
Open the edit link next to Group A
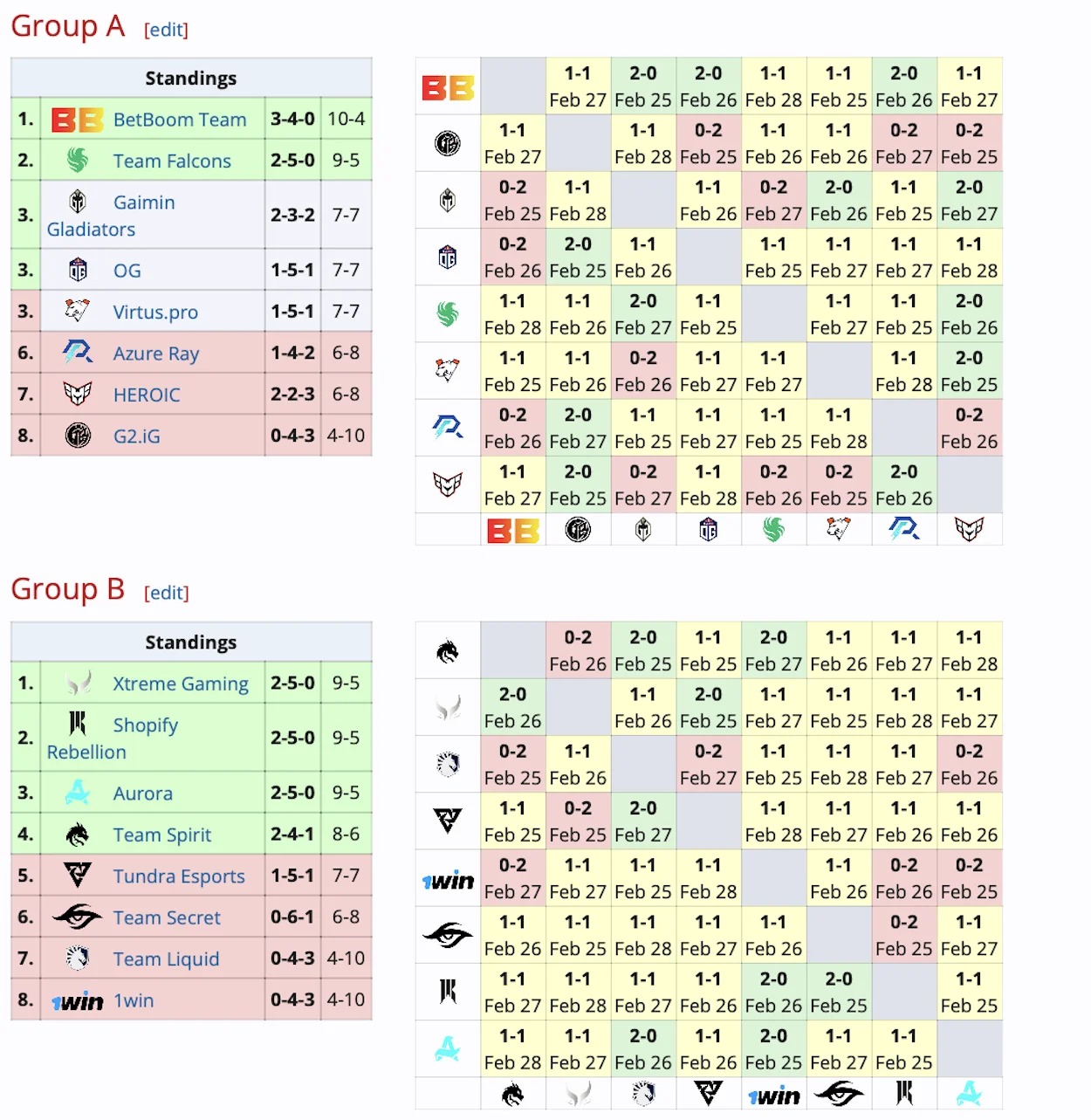tap(166, 29)
